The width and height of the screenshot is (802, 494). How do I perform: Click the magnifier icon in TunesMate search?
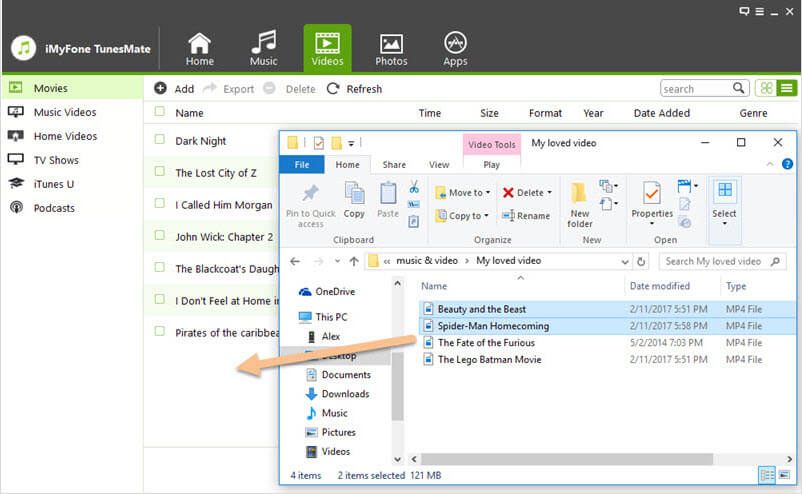coord(739,88)
